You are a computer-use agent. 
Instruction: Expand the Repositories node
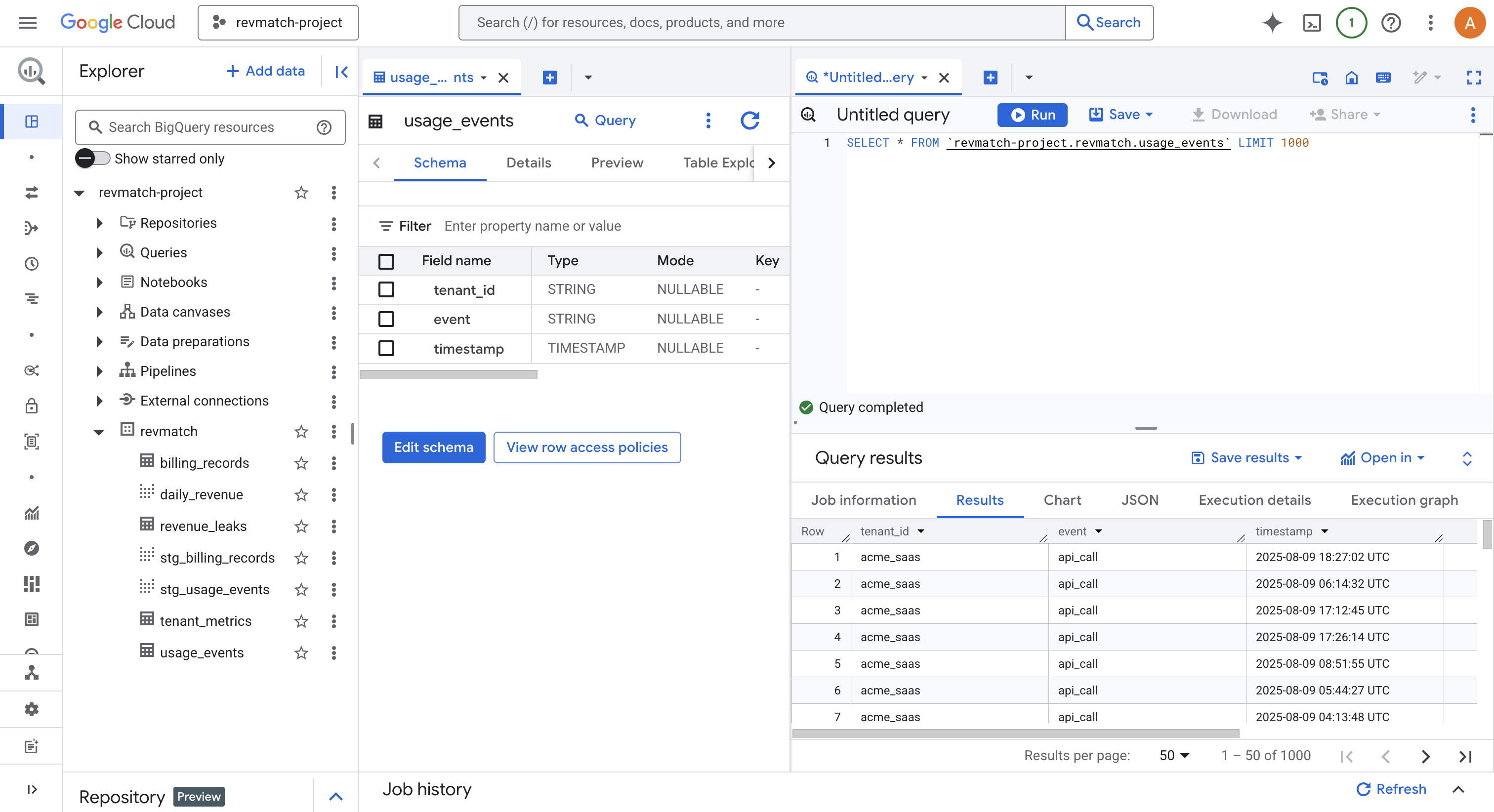pyautogui.click(x=99, y=223)
